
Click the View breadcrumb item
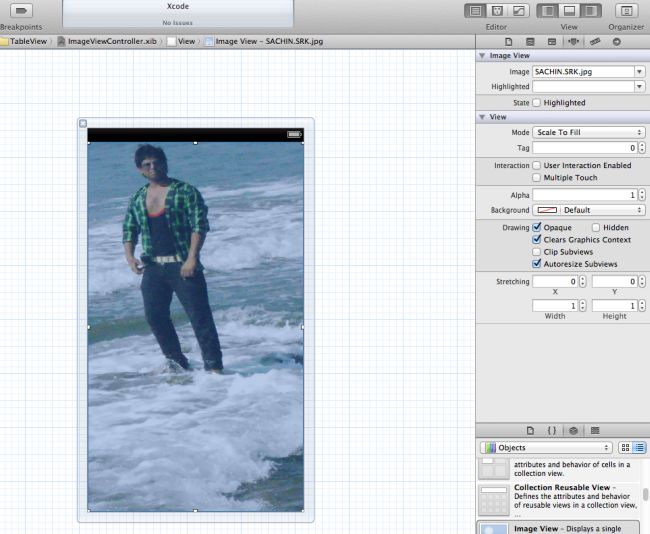pos(181,41)
